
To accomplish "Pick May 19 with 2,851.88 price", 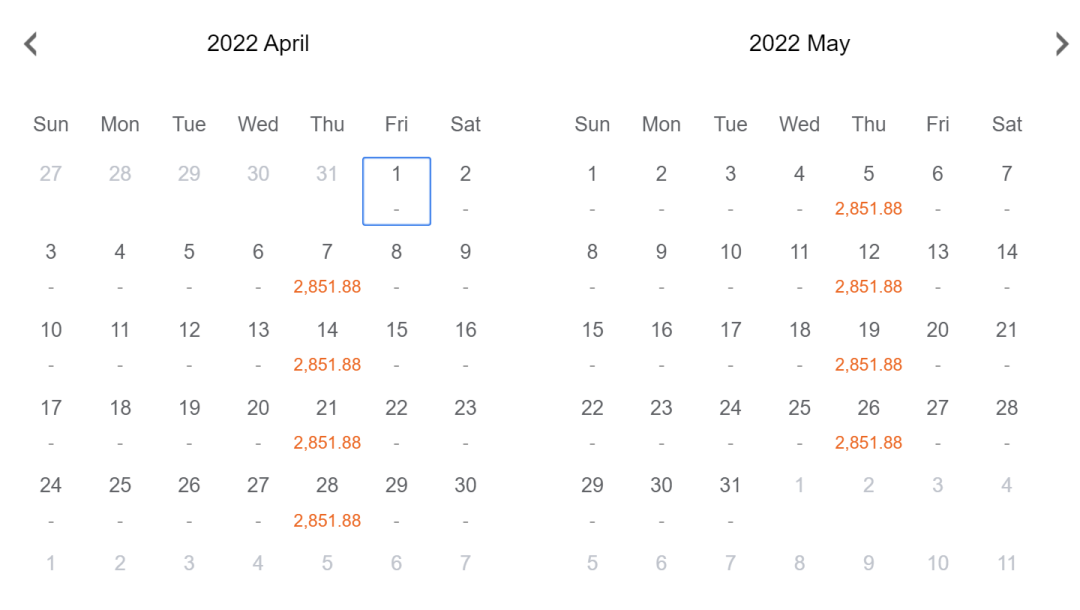I will click(869, 346).
